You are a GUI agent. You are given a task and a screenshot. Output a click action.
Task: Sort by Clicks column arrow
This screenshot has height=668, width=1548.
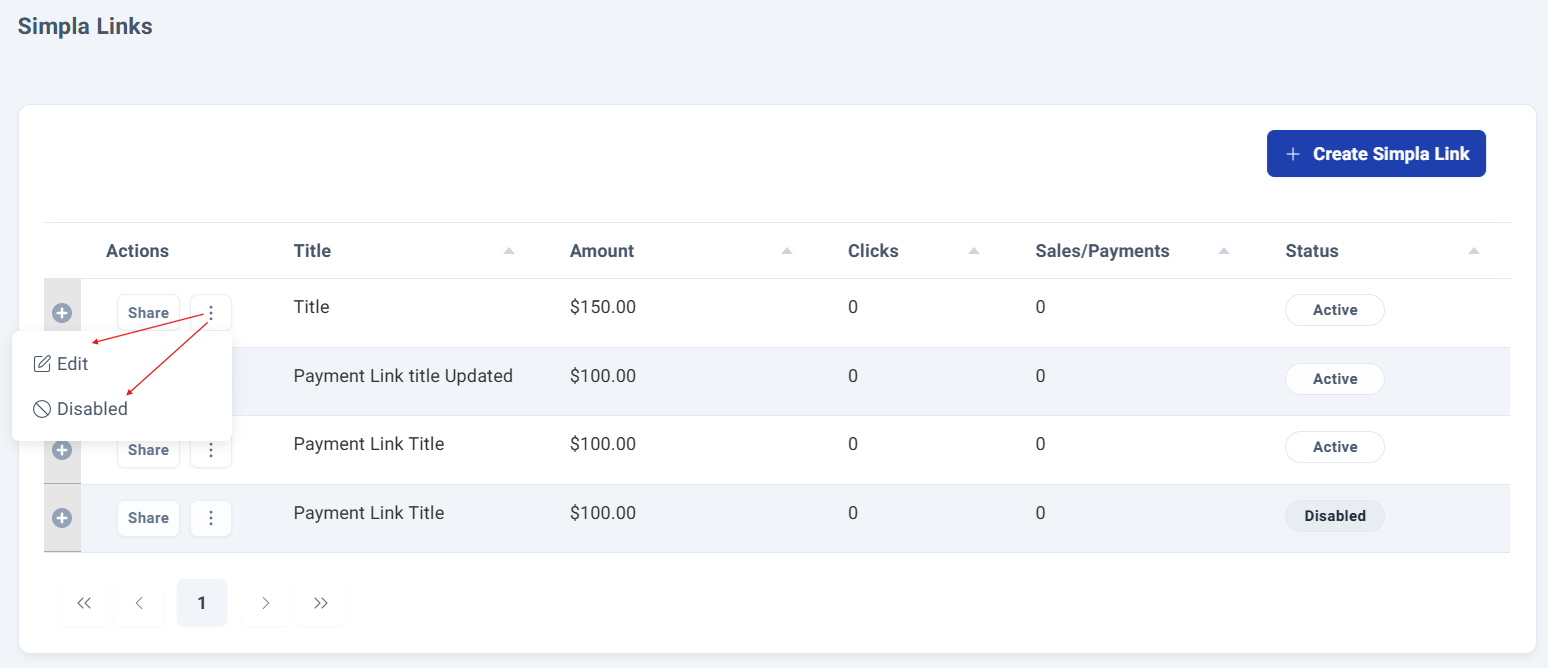coord(974,251)
